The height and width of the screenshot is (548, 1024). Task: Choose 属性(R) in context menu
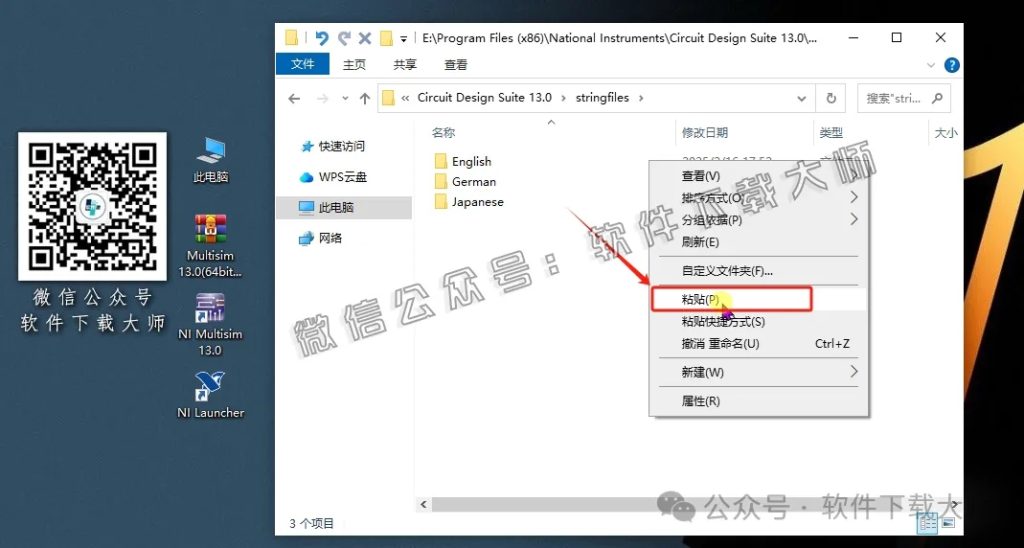(758, 401)
